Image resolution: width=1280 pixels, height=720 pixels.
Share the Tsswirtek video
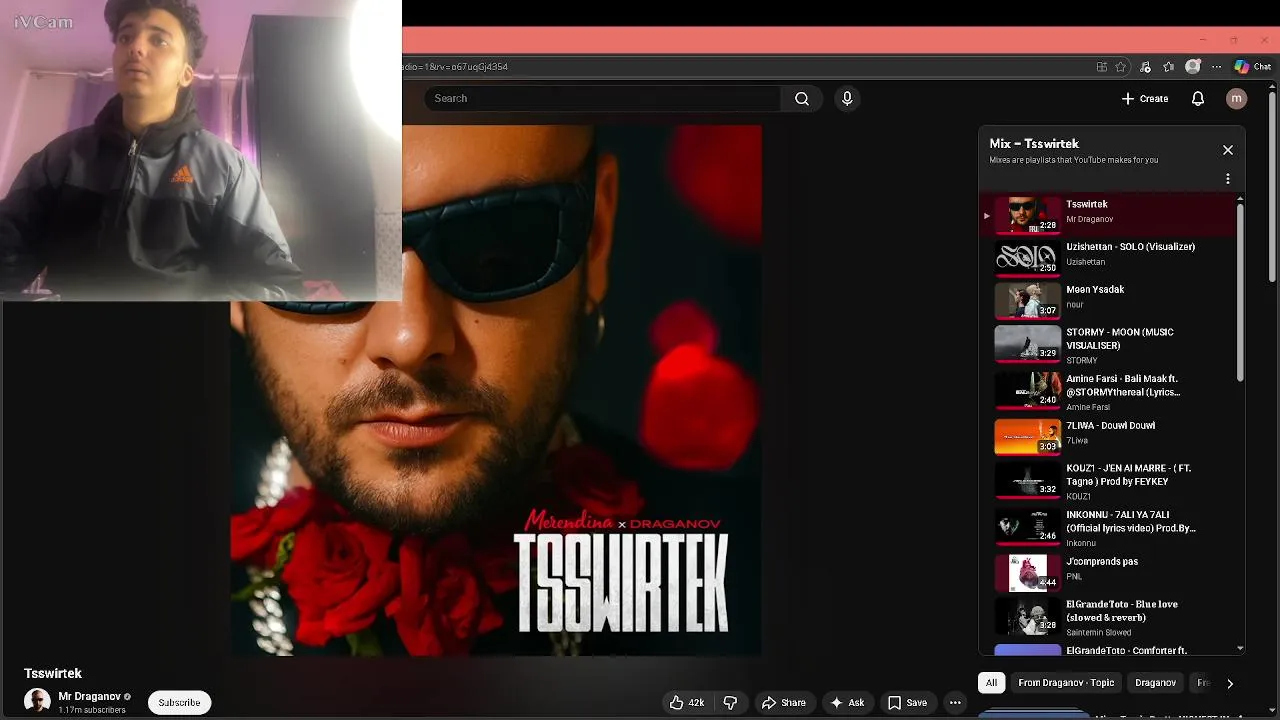tap(783, 702)
